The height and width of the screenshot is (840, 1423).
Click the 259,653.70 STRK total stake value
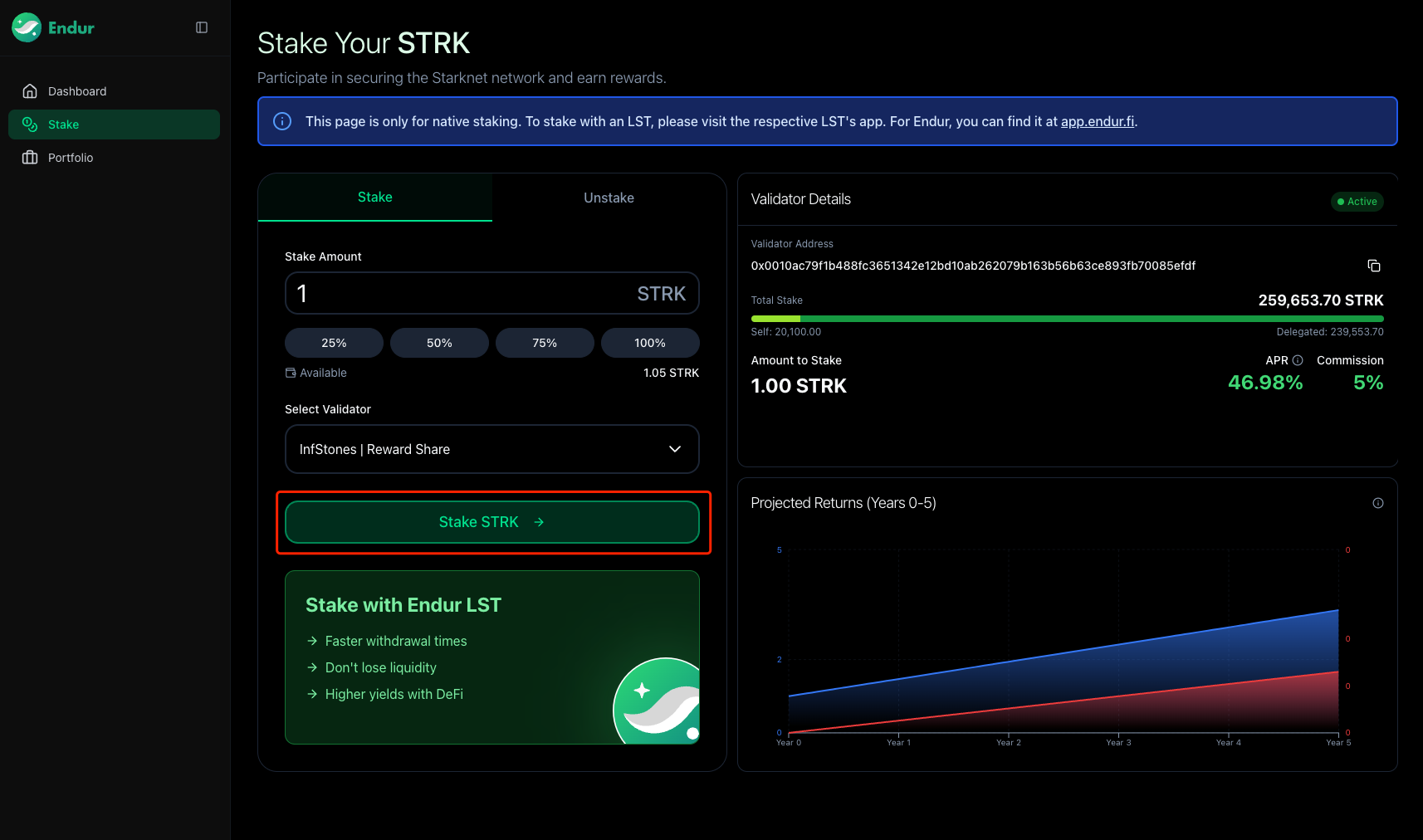1321,300
